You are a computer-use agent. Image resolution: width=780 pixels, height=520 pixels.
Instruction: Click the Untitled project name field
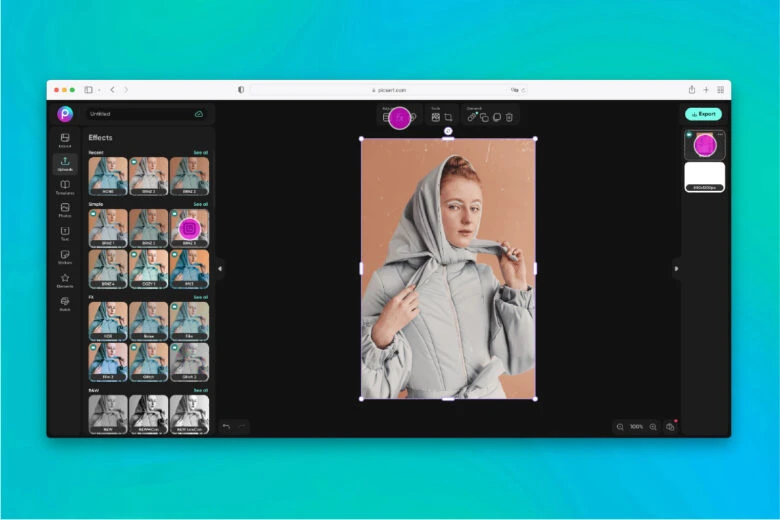140,114
